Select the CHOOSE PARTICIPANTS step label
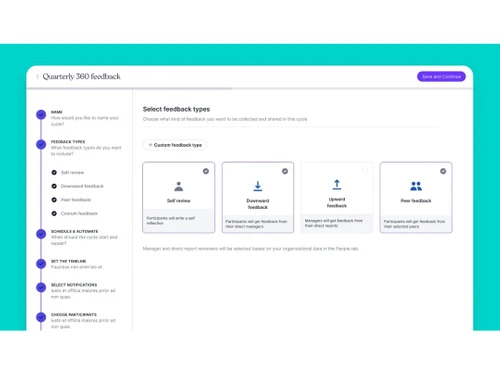The width and height of the screenshot is (500, 375). click(x=74, y=314)
